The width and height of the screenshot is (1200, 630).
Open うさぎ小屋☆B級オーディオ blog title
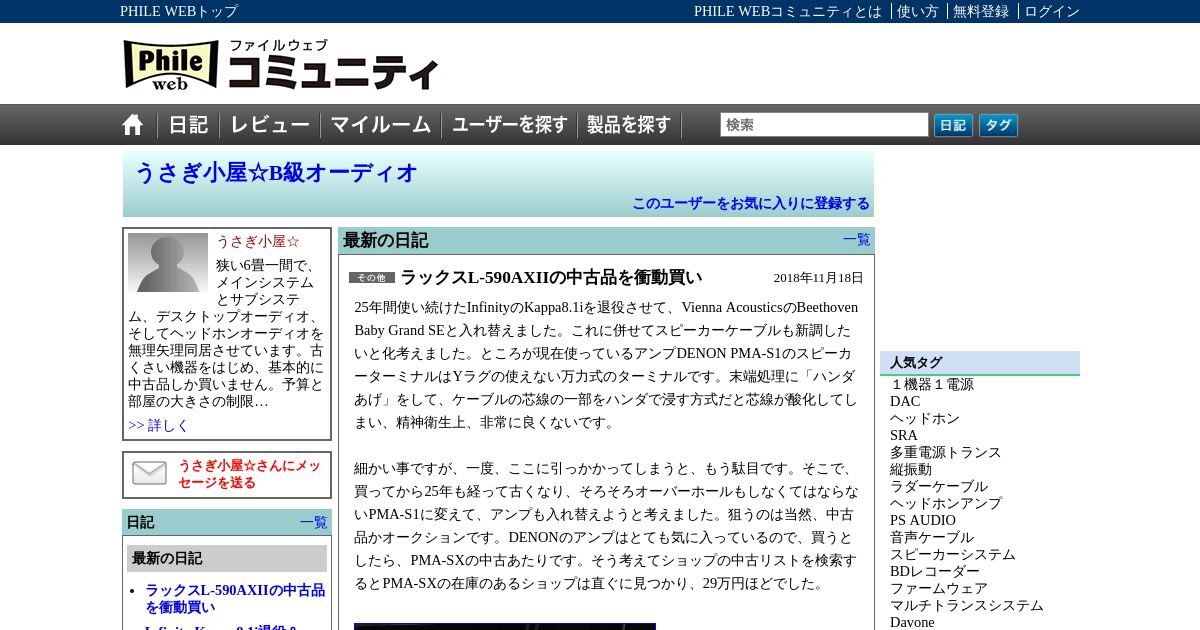pos(276,173)
